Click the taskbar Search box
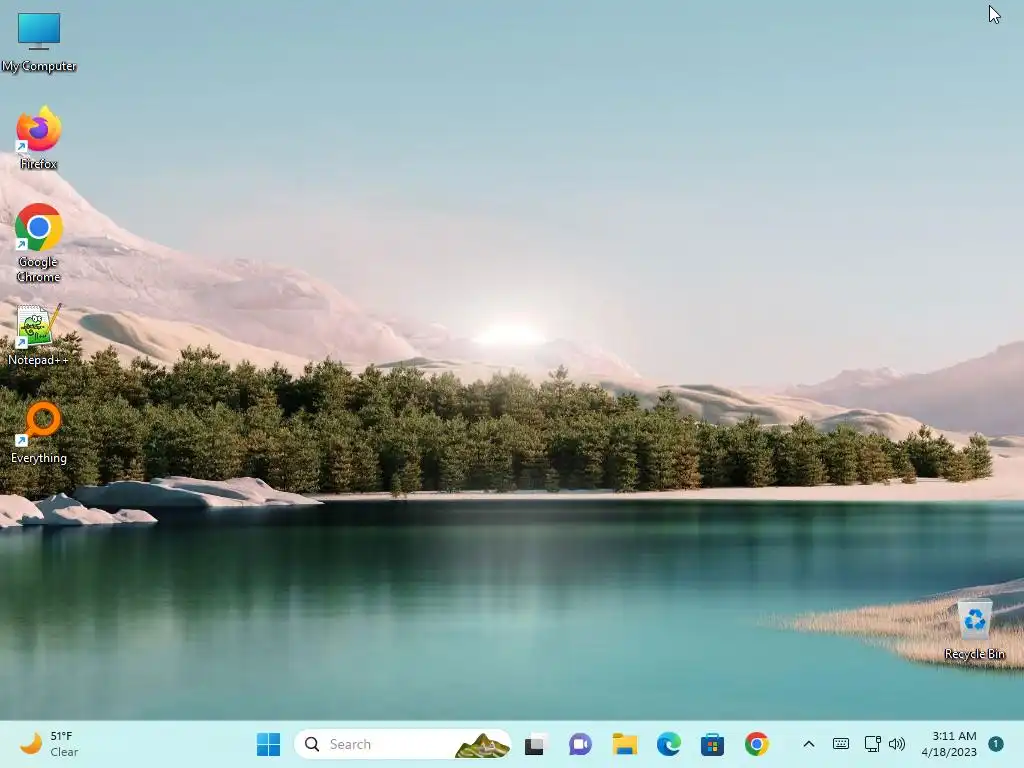This screenshot has height=768, width=1024. pyautogui.click(x=402, y=744)
